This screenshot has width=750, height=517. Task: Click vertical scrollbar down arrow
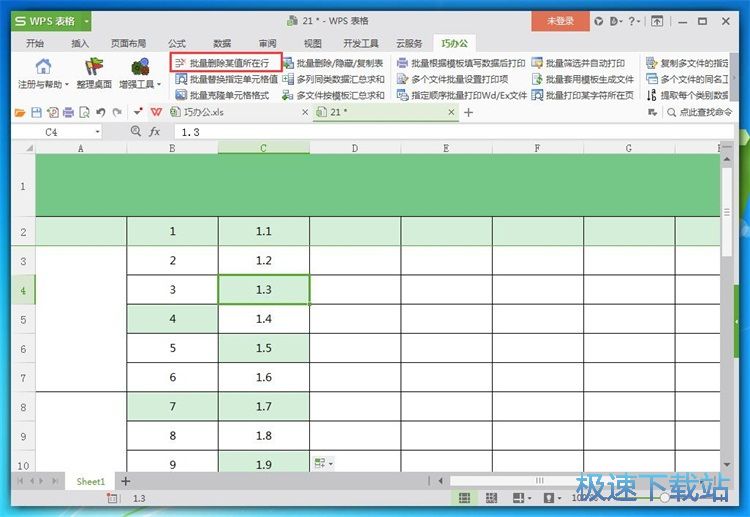click(x=728, y=464)
